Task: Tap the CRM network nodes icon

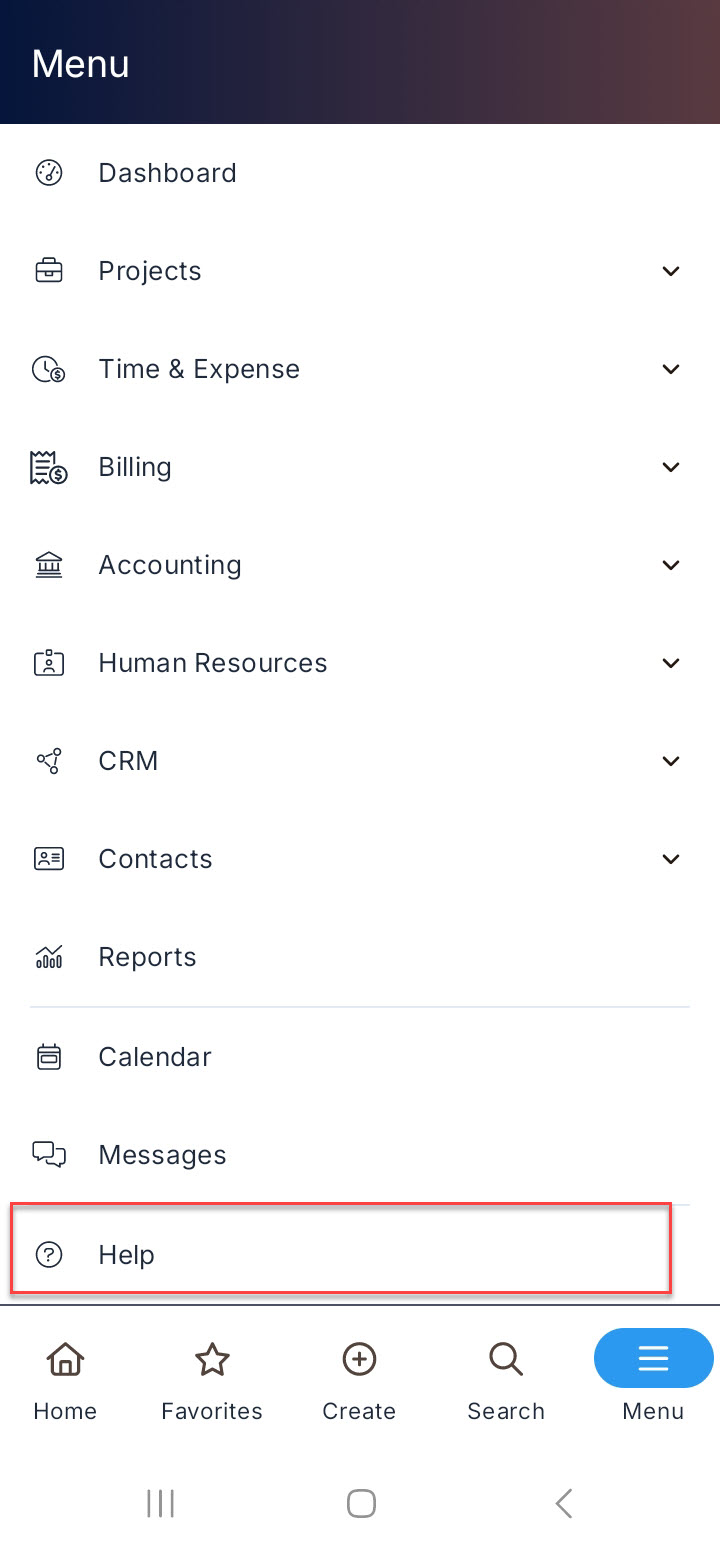Action: [x=49, y=761]
